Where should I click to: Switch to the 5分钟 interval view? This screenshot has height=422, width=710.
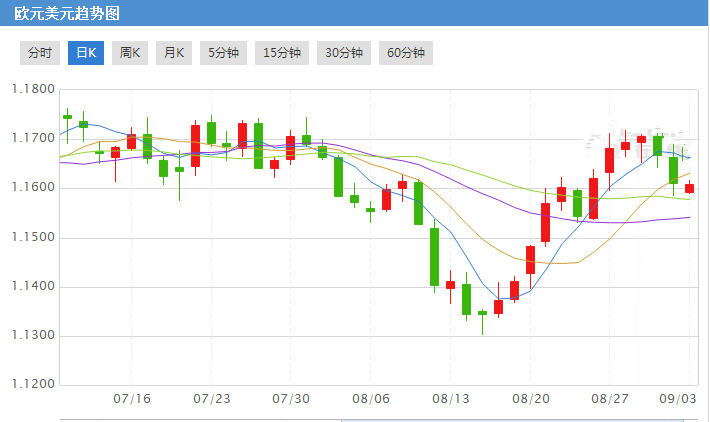click(224, 53)
